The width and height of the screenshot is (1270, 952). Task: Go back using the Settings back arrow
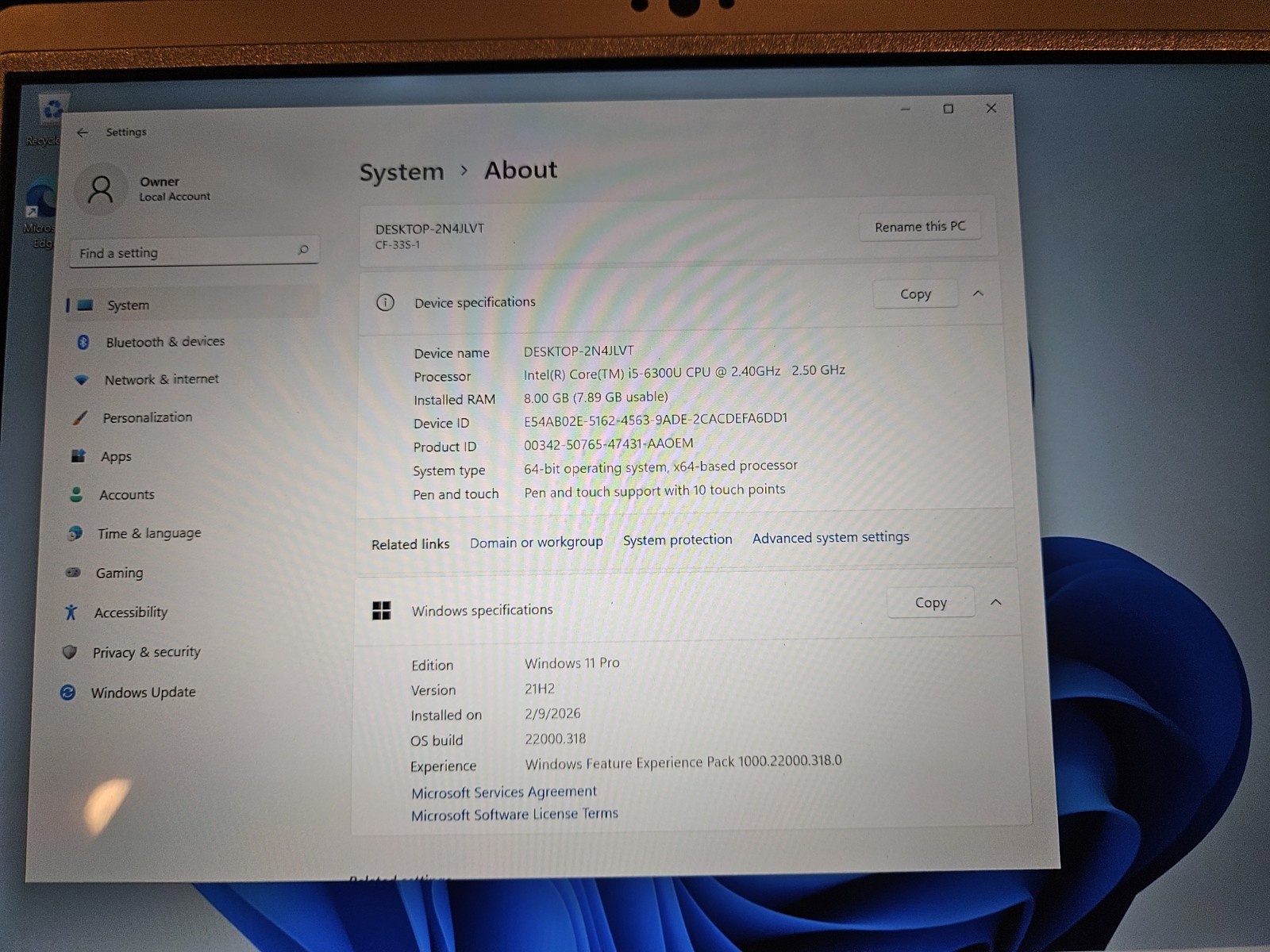pos(83,132)
